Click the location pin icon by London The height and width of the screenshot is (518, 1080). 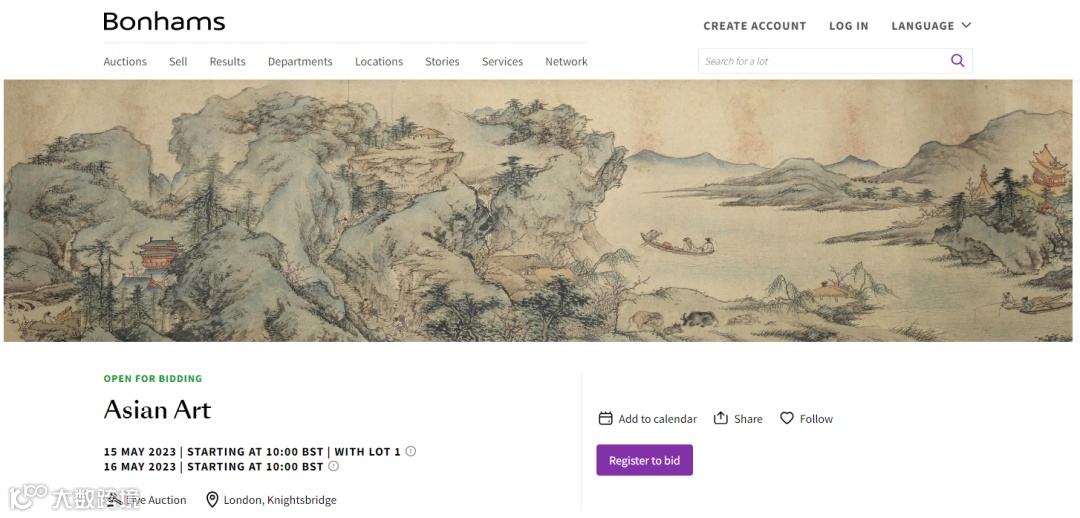click(211, 499)
